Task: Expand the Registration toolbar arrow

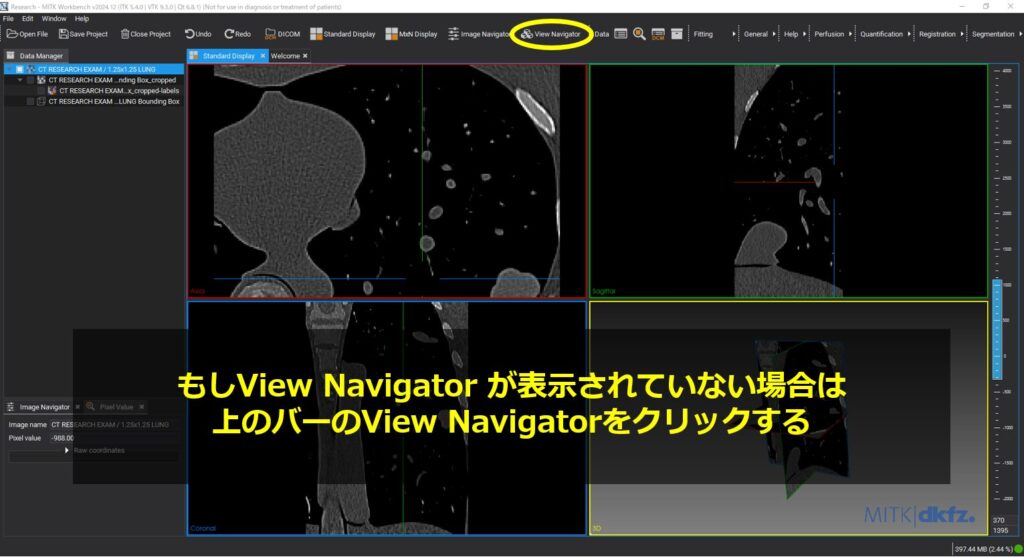Action: (961, 34)
